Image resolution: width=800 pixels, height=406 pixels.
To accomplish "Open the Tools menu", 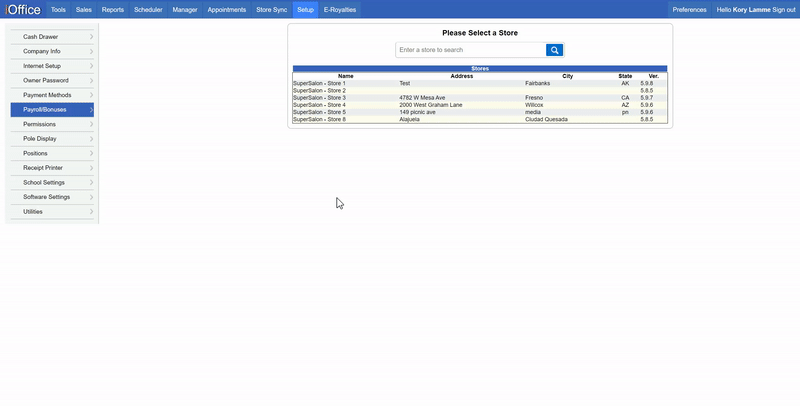I will [x=58, y=10].
